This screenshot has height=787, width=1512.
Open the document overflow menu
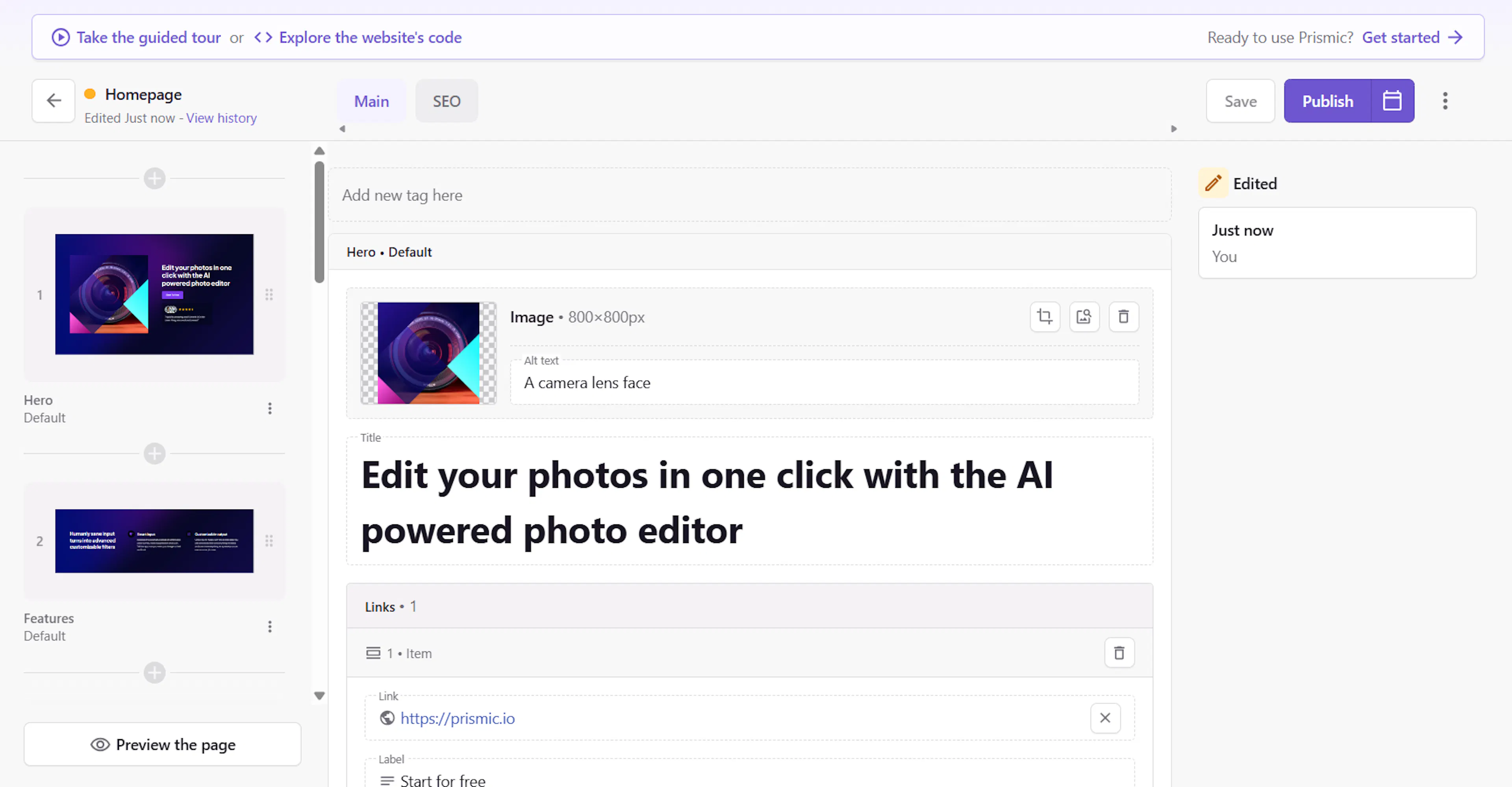point(1445,100)
